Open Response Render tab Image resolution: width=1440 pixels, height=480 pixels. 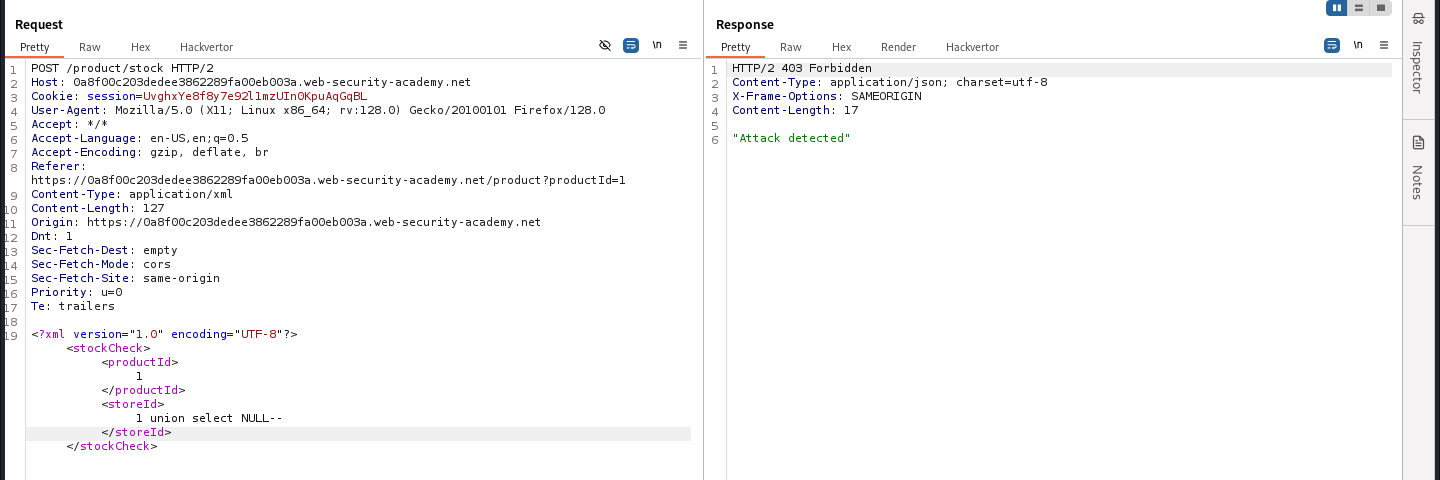click(899, 47)
